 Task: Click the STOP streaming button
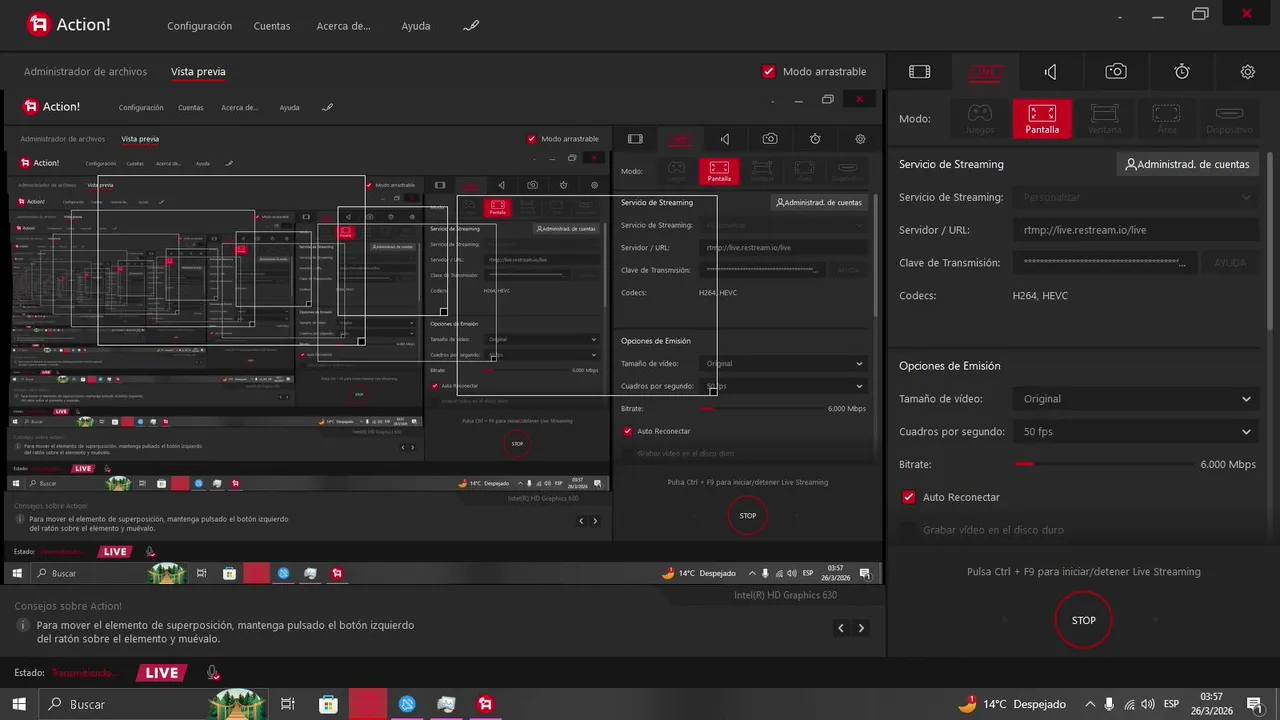click(1084, 620)
